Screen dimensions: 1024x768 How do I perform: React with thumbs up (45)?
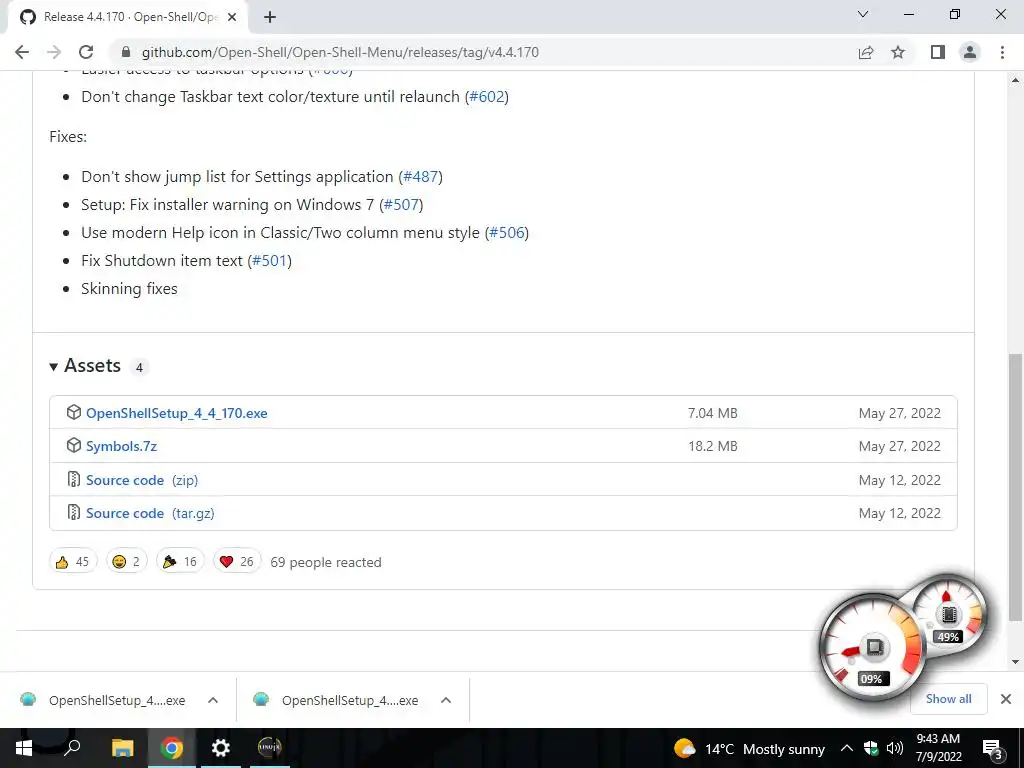point(72,562)
